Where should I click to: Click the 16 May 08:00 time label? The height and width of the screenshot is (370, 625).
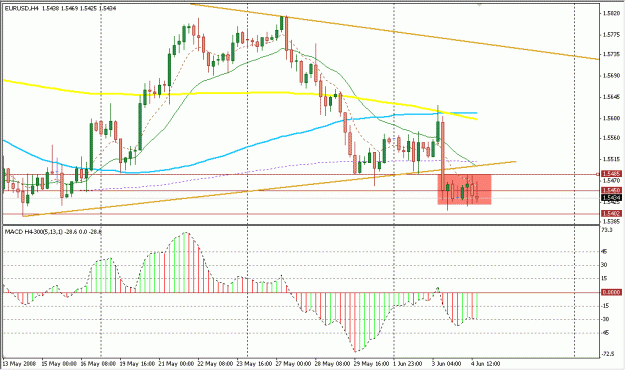(98, 364)
